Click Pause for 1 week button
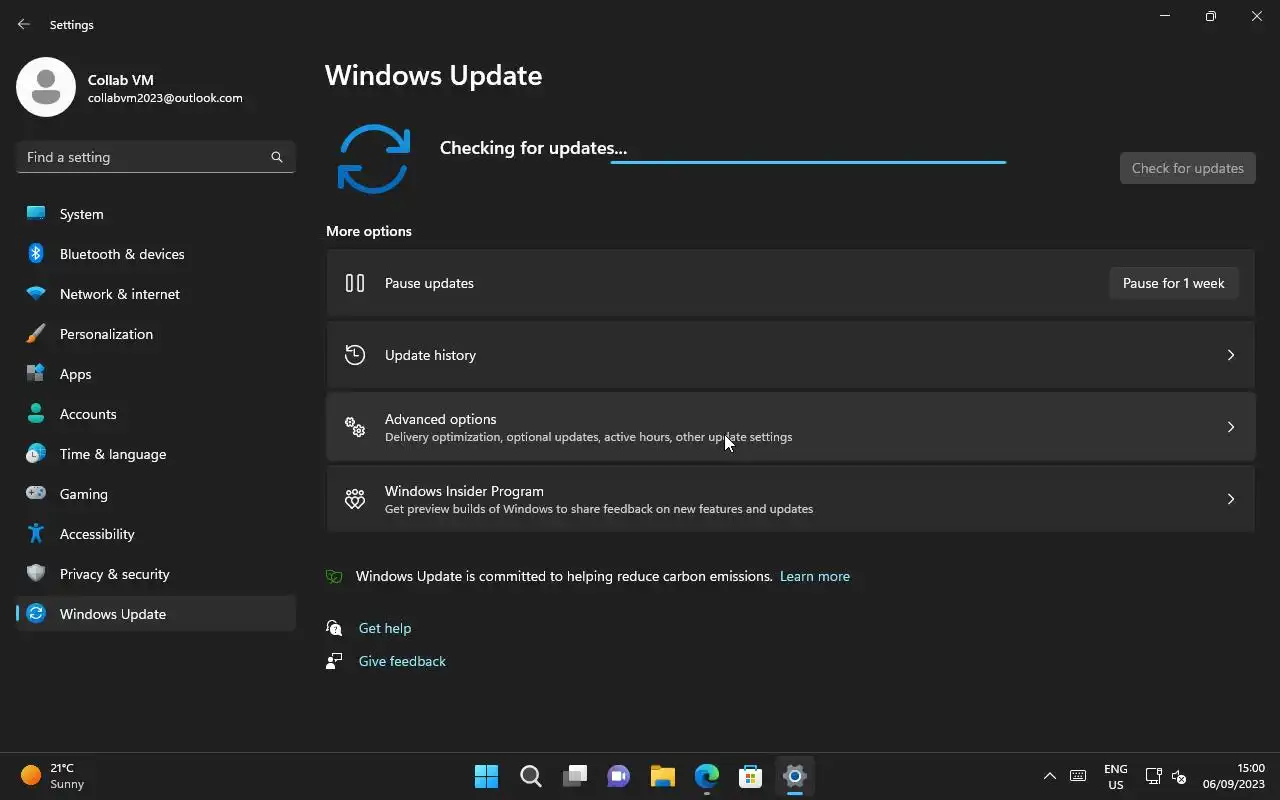 click(x=1174, y=283)
